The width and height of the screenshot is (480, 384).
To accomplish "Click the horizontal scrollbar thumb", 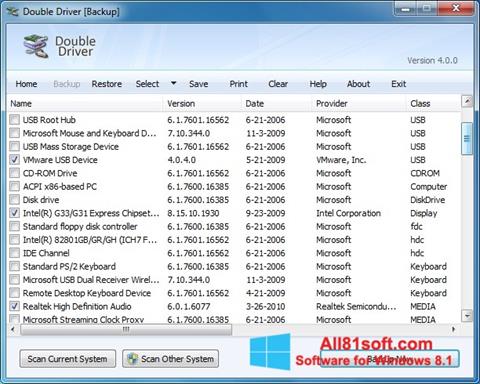I will point(126,330).
